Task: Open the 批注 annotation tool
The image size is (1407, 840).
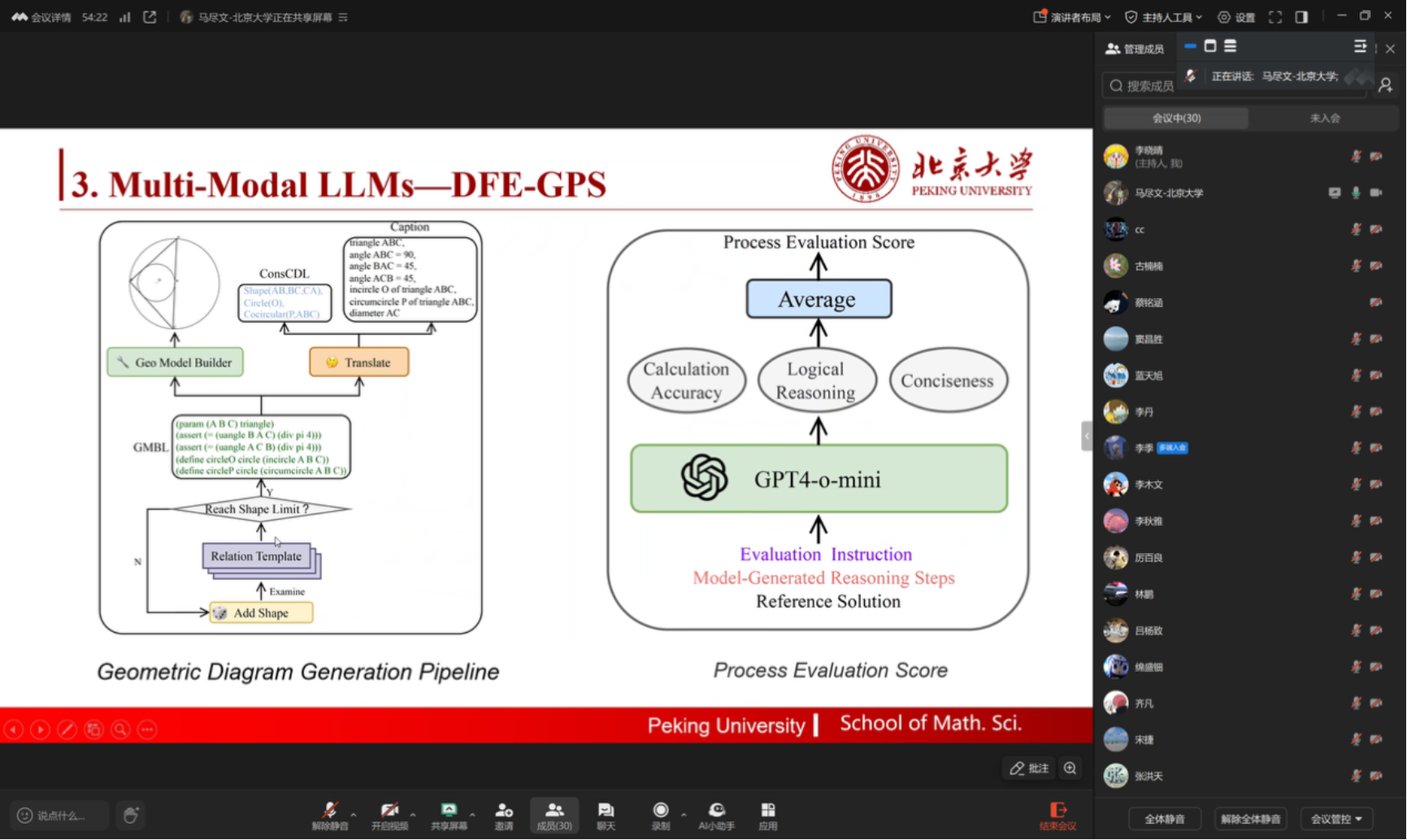Action: (1029, 769)
